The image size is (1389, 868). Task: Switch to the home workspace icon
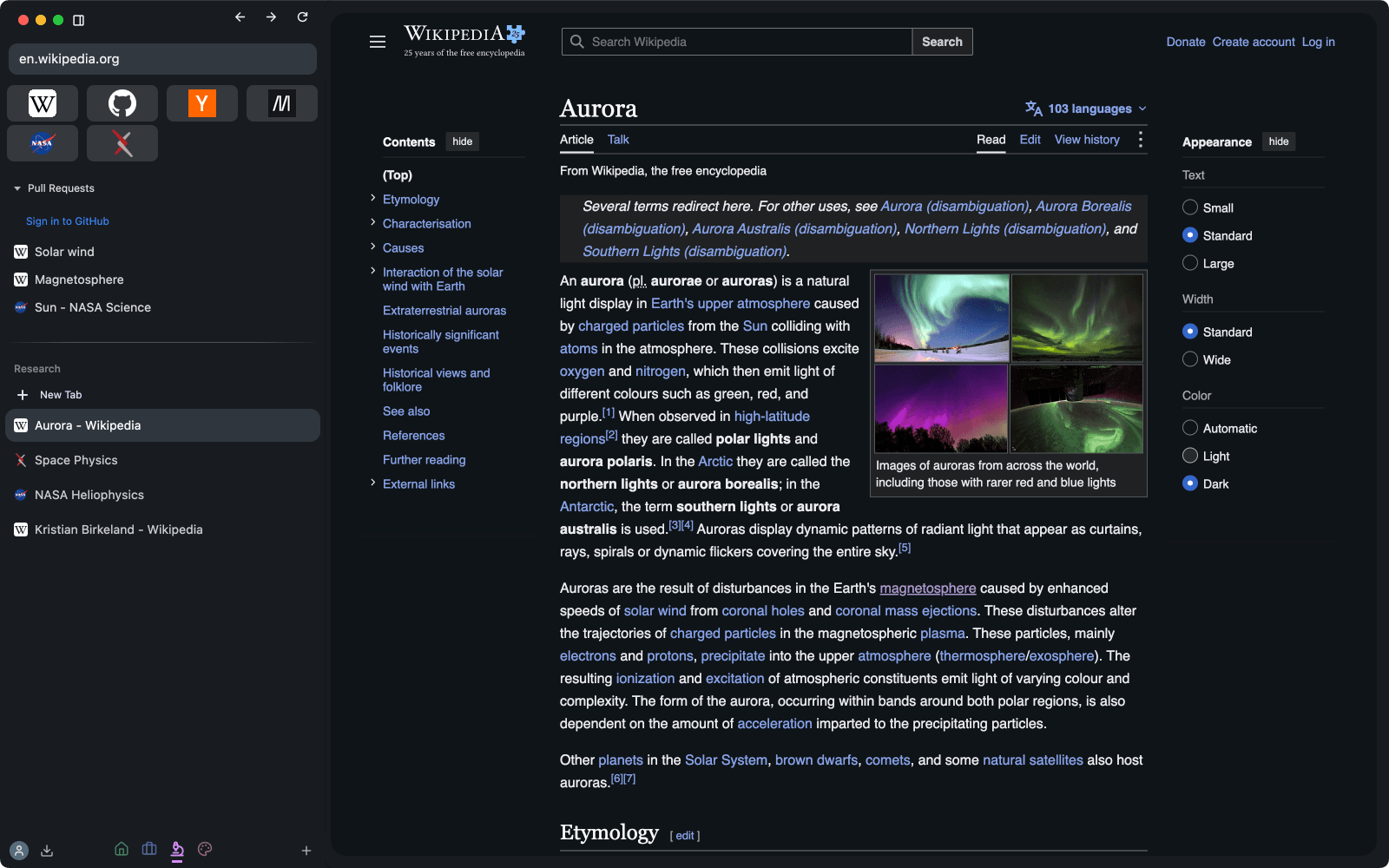point(122,849)
